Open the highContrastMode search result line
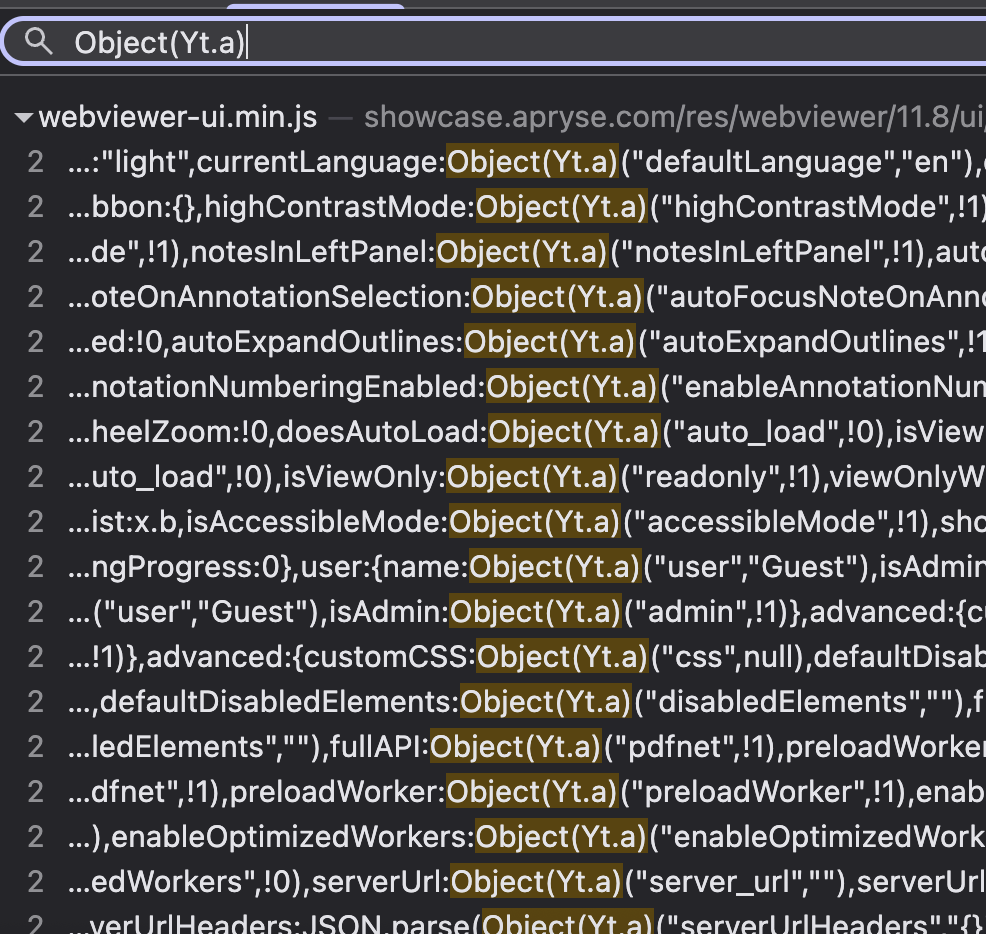This screenshot has height=934, width=986. pyautogui.click(x=500, y=207)
